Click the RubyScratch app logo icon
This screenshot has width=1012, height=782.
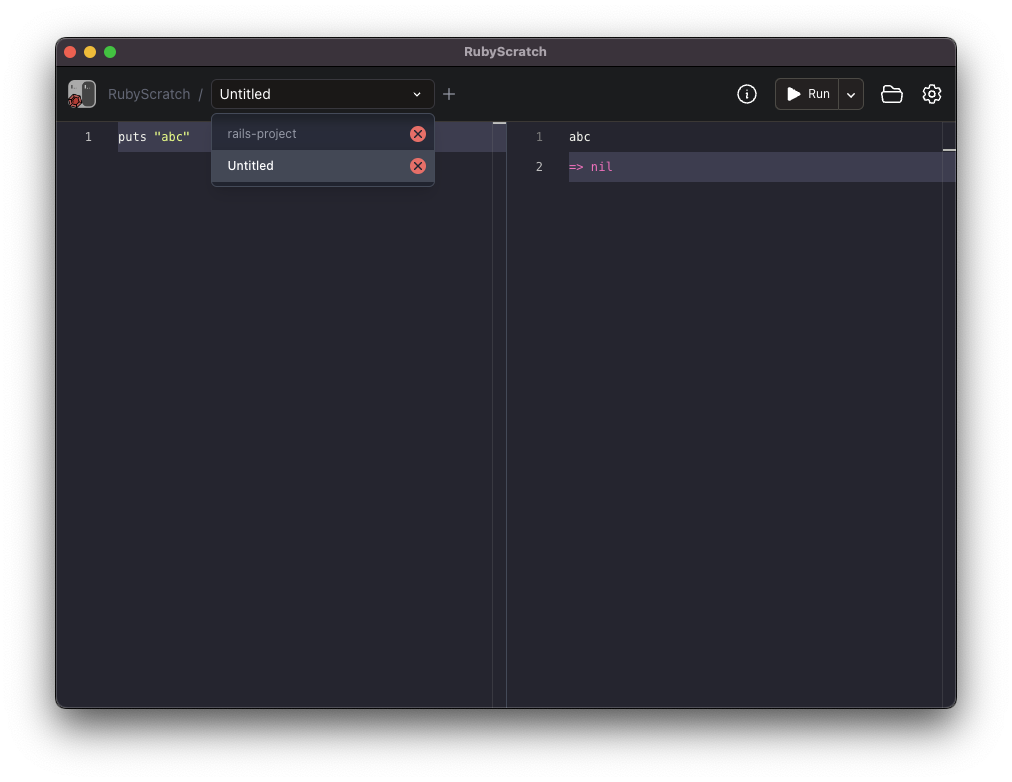pos(82,94)
